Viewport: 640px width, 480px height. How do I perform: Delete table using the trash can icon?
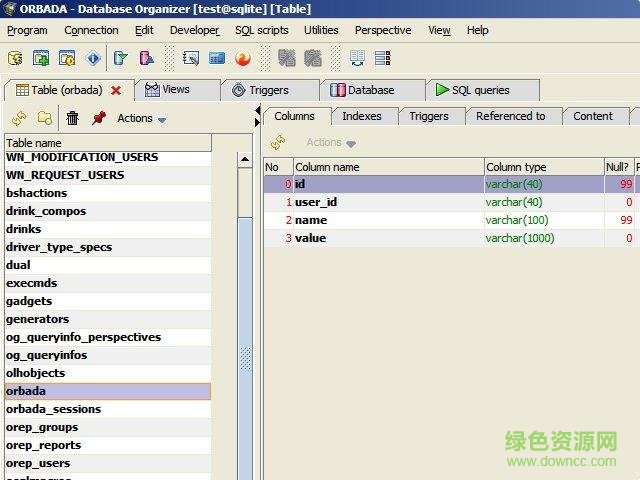(x=73, y=118)
